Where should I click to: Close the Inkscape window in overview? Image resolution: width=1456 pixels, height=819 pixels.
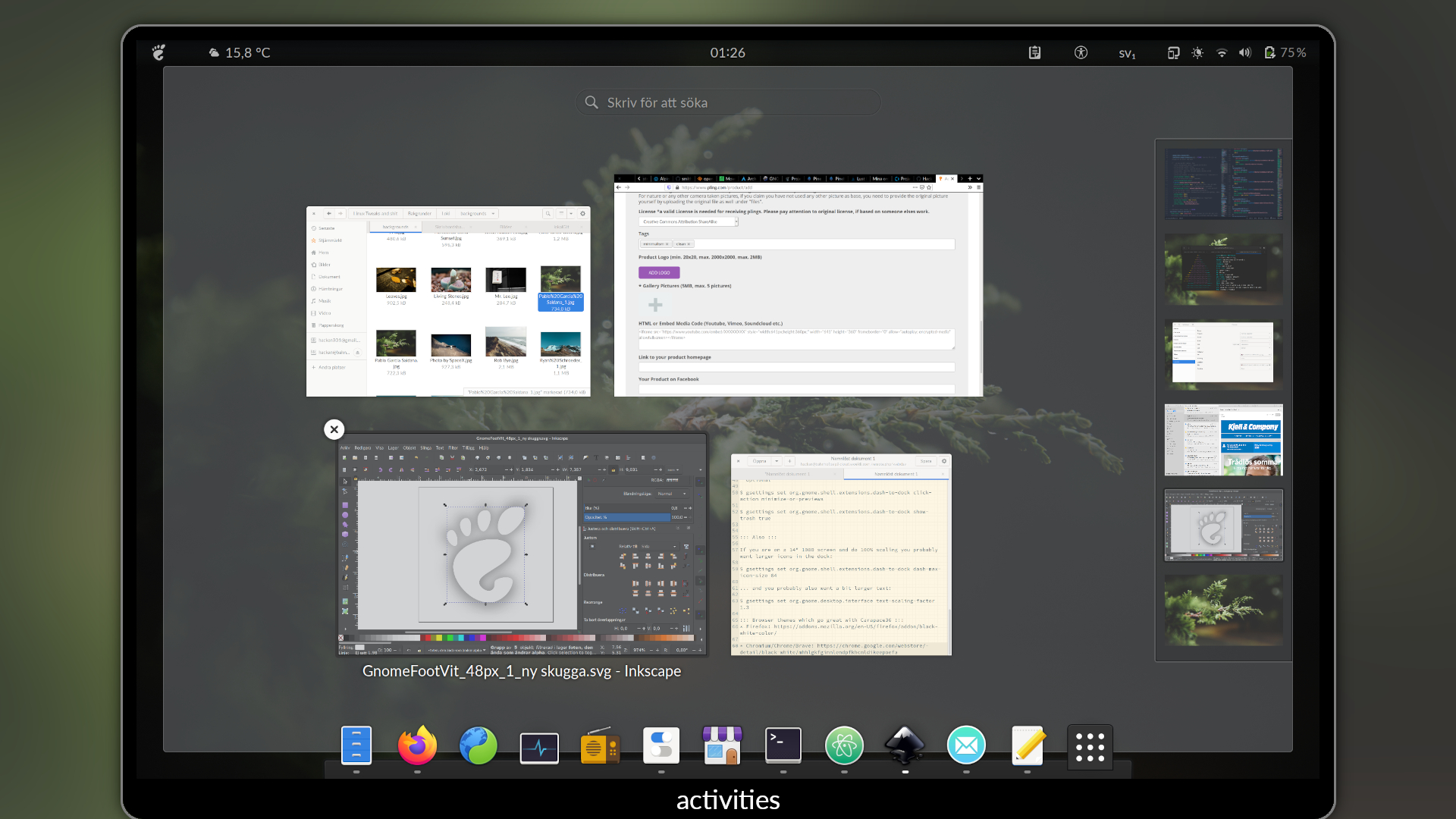click(334, 429)
